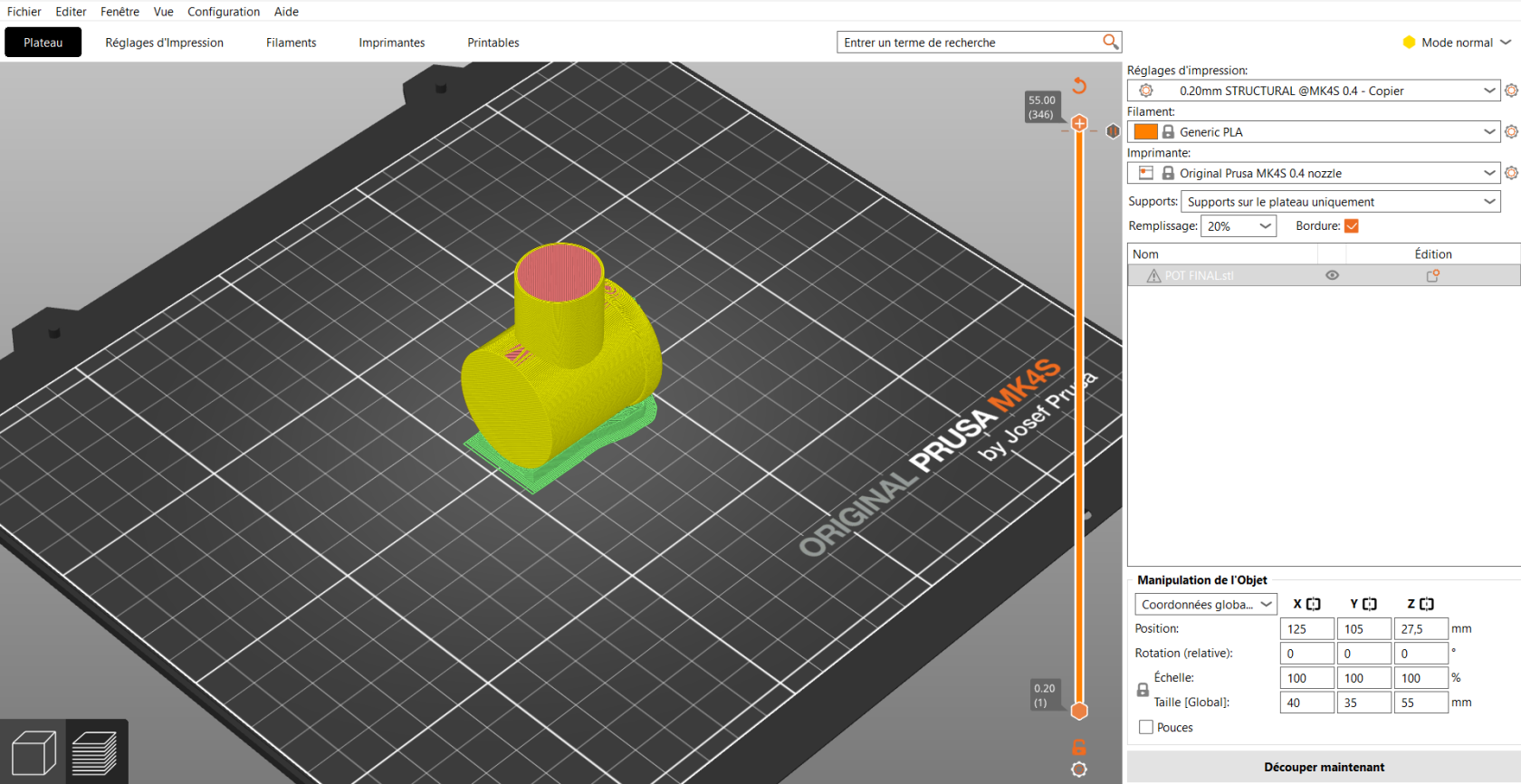Open the Editer menu
This screenshot has width=1521, height=784.
(x=71, y=12)
